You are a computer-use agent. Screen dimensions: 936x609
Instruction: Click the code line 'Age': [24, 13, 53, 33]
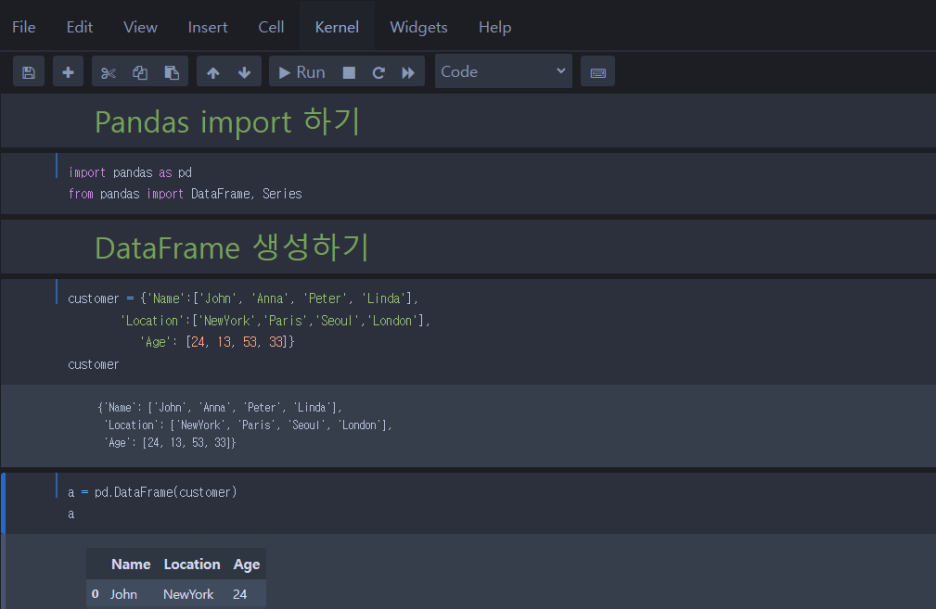click(x=217, y=342)
